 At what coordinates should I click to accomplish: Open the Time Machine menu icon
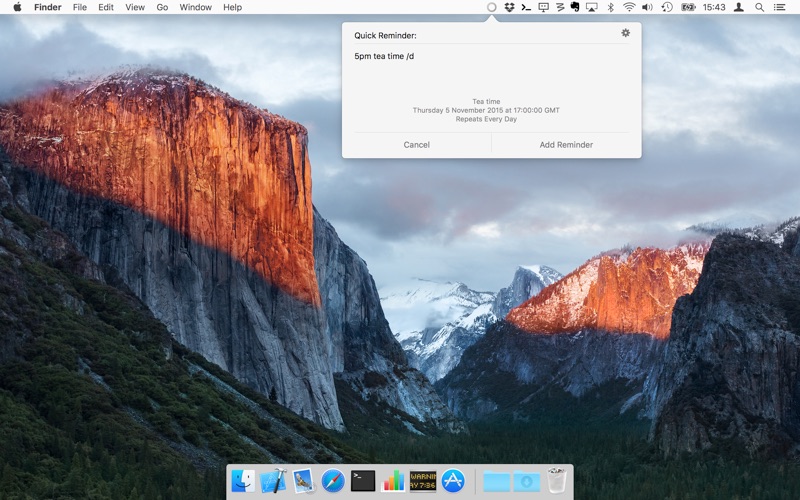667,7
